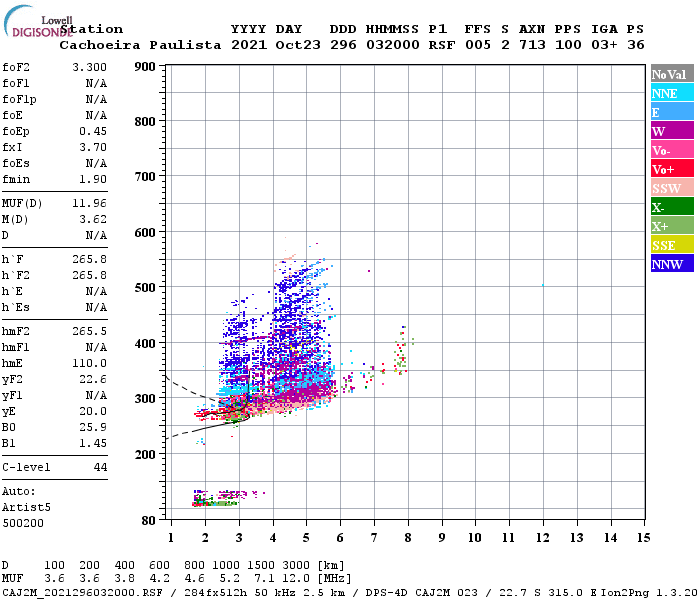Click the 80 km height axis label
The image size is (700, 600).
[x=148, y=521]
